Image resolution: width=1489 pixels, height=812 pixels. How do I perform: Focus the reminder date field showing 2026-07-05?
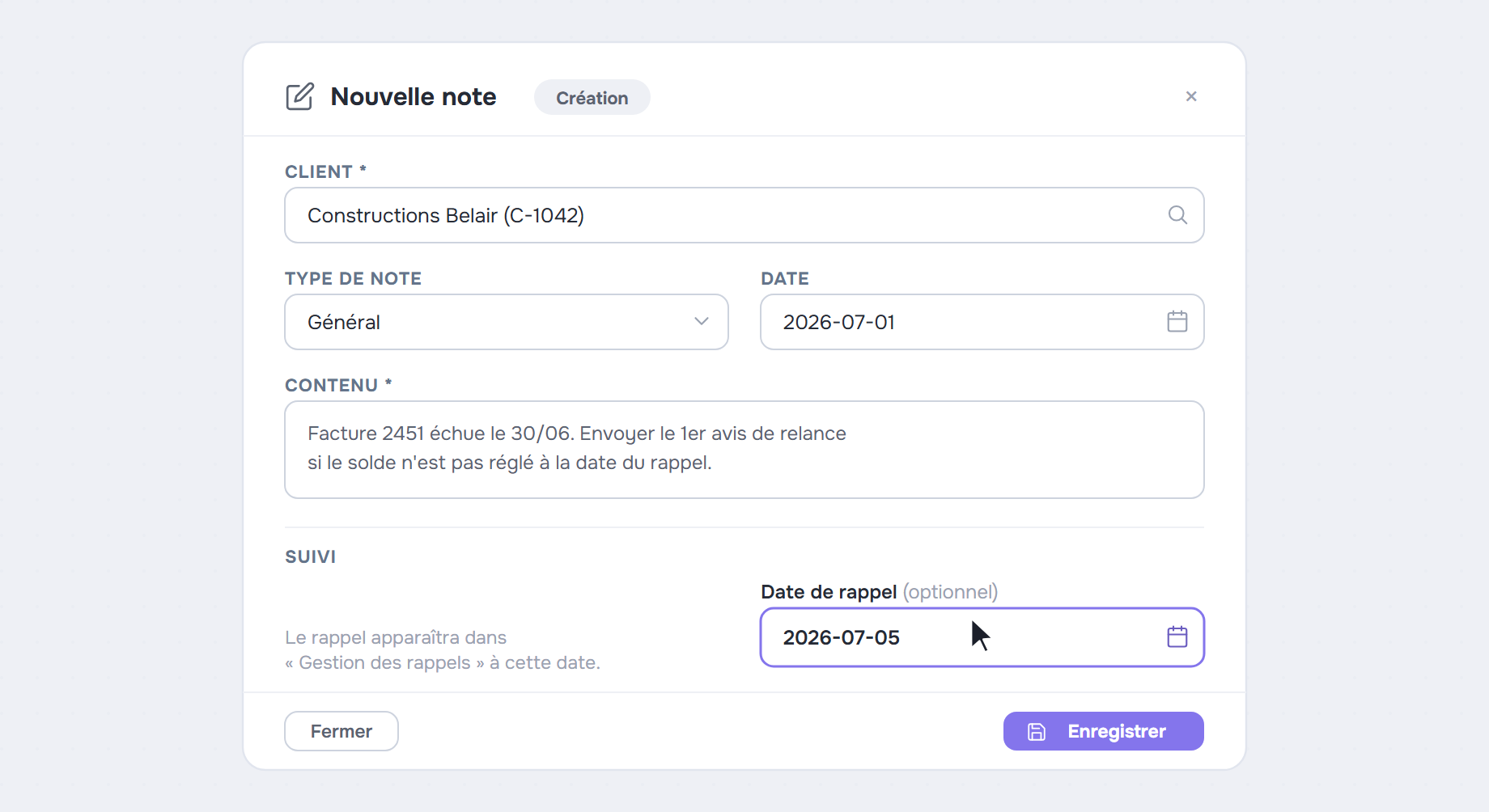tap(982, 637)
